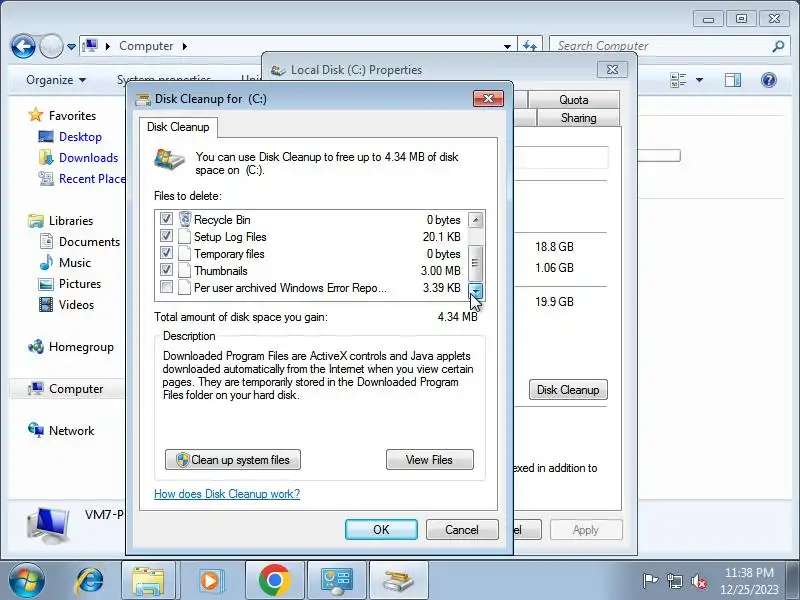This screenshot has width=800, height=600.
Task: Select Computer in navigation pane
Action: [x=76, y=388]
